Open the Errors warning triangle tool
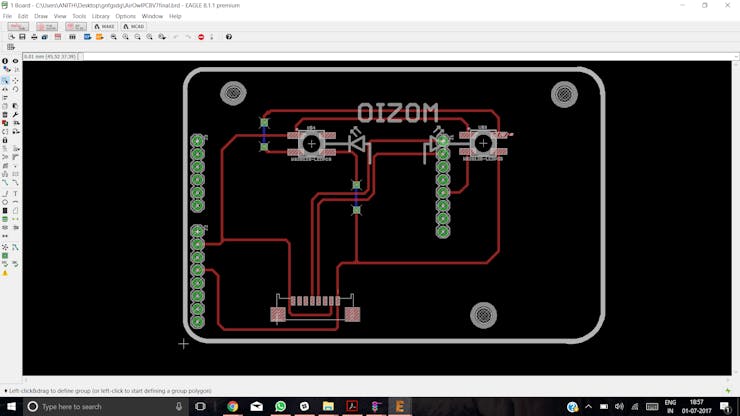 pyautogui.click(x=5, y=273)
